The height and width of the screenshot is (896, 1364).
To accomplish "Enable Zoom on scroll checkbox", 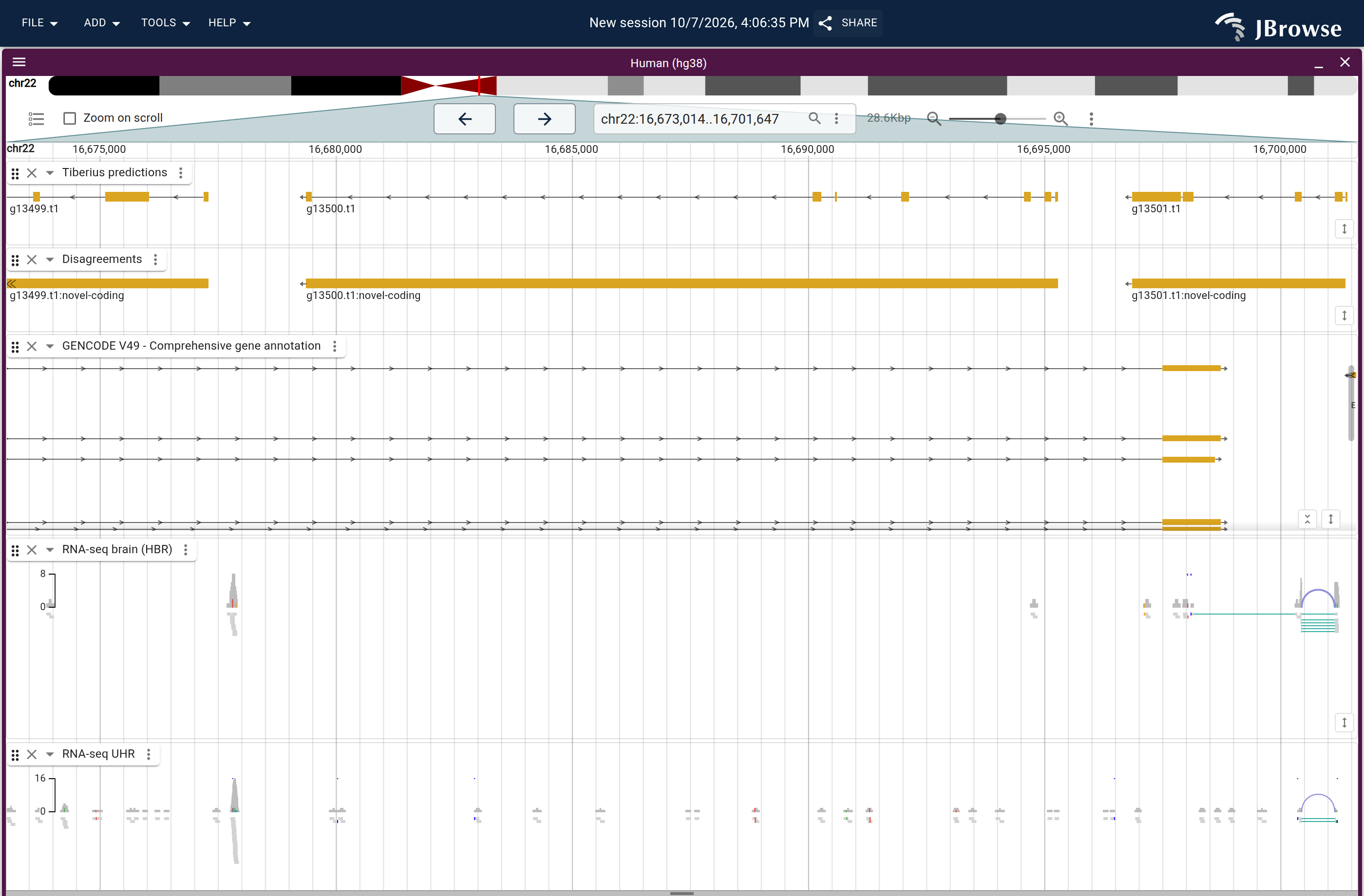I will [x=70, y=118].
